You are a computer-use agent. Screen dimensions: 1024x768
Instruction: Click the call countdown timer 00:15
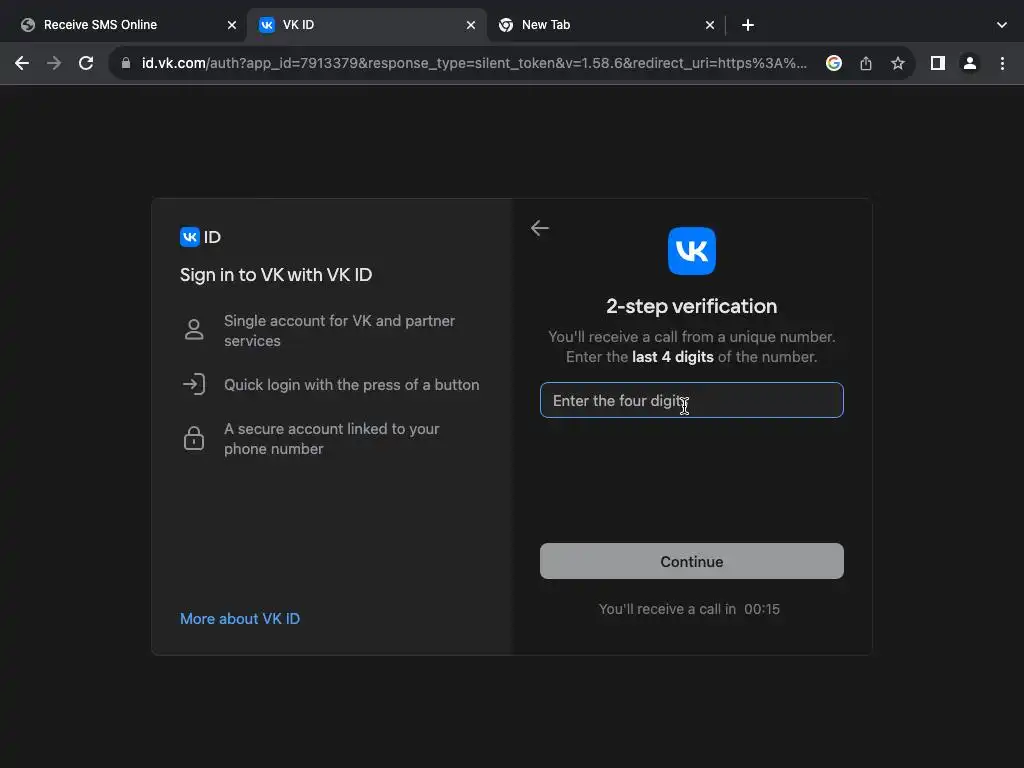click(762, 609)
